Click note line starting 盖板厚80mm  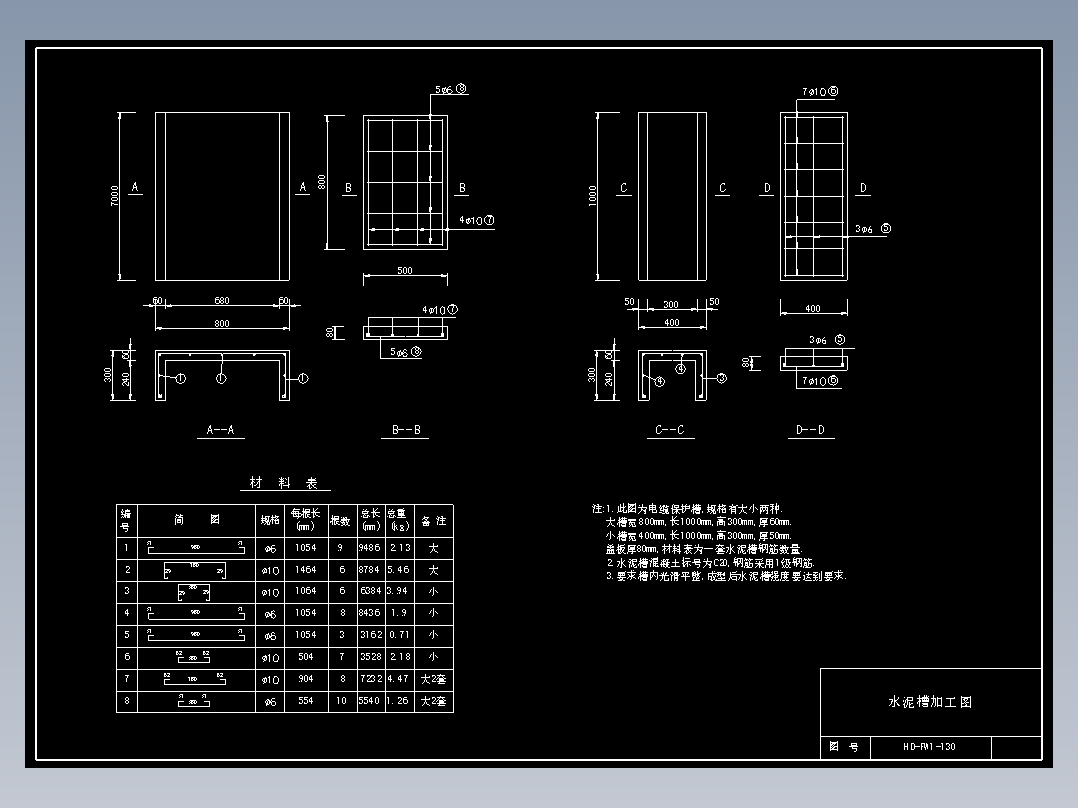[x=703, y=549]
